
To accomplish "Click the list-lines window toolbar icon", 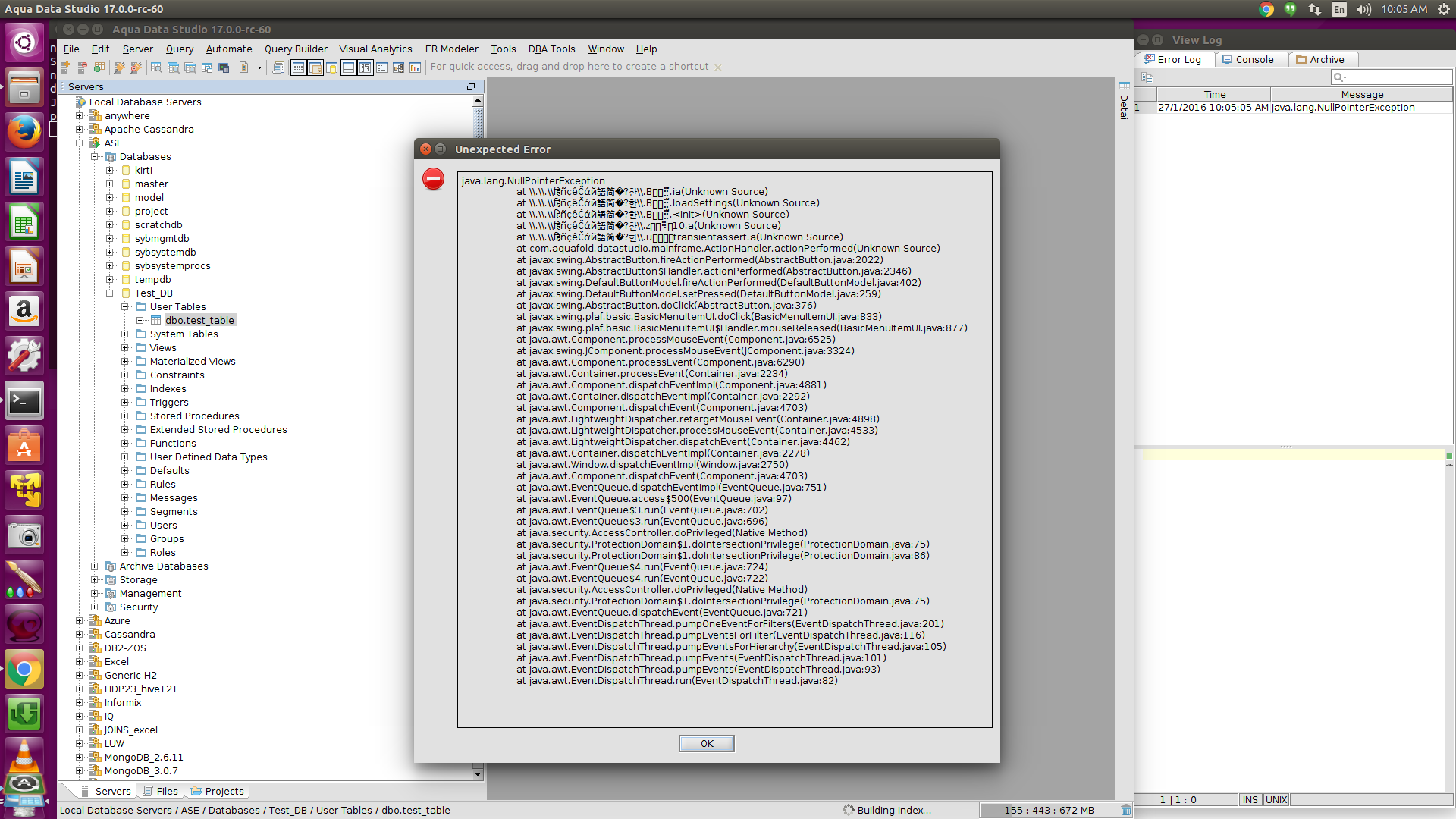I will pos(381,67).
